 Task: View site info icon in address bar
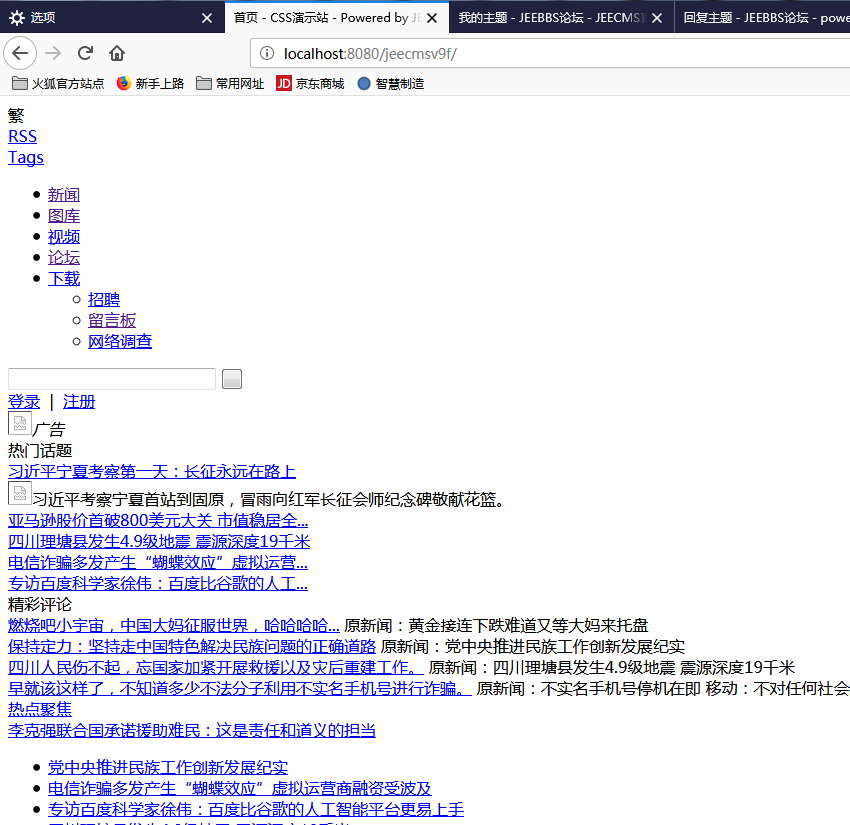click(267, 53)
